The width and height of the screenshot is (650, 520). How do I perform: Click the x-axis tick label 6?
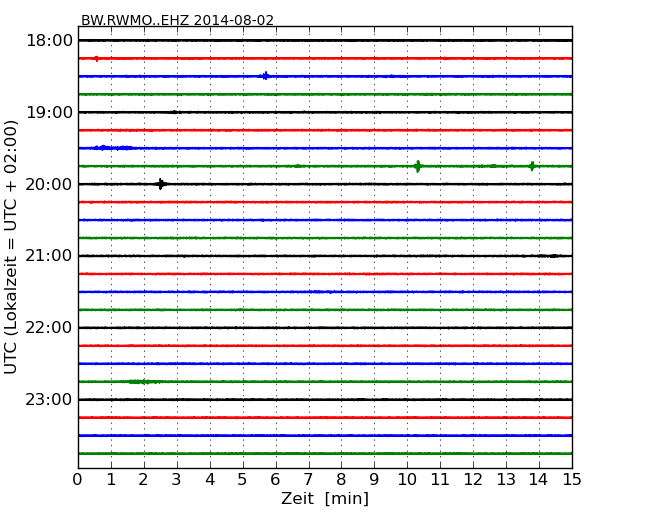pos(275,480)
